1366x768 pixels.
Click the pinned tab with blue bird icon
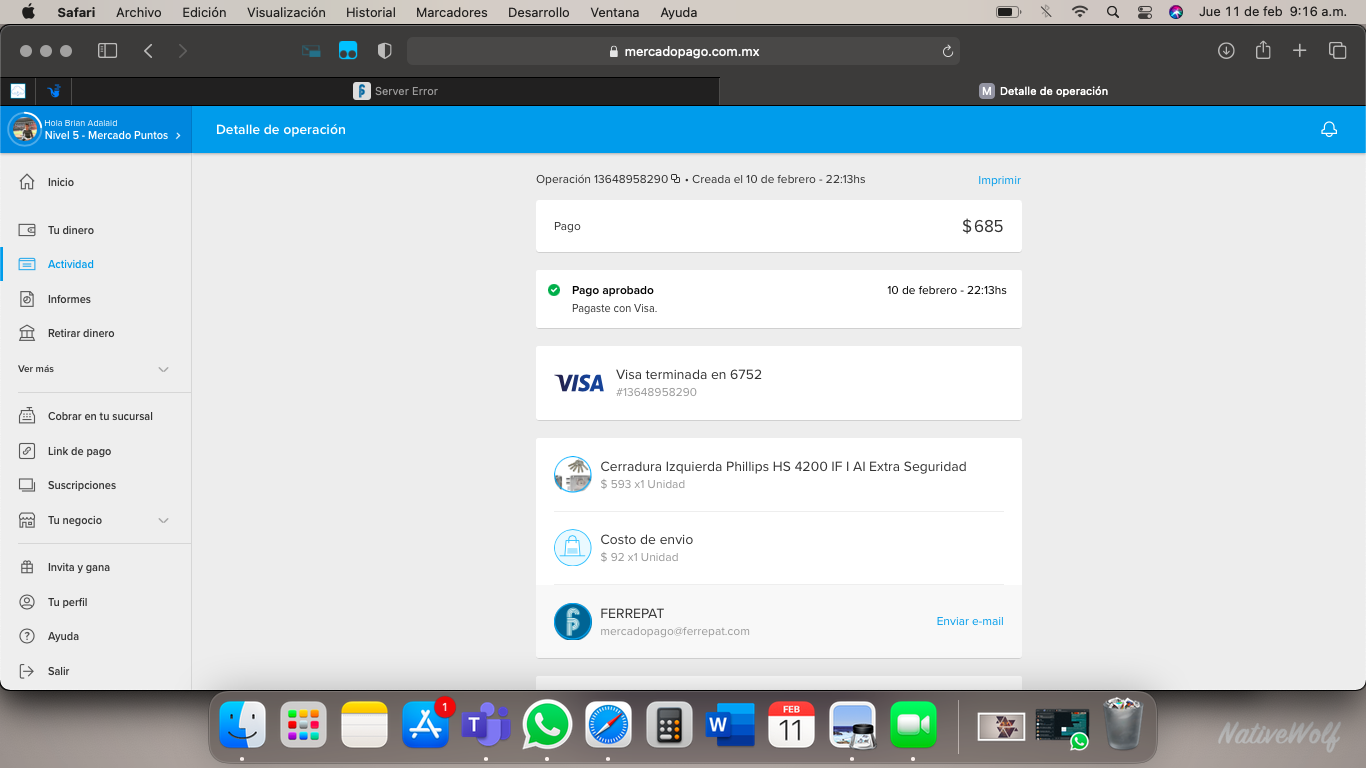pos(54,91)
